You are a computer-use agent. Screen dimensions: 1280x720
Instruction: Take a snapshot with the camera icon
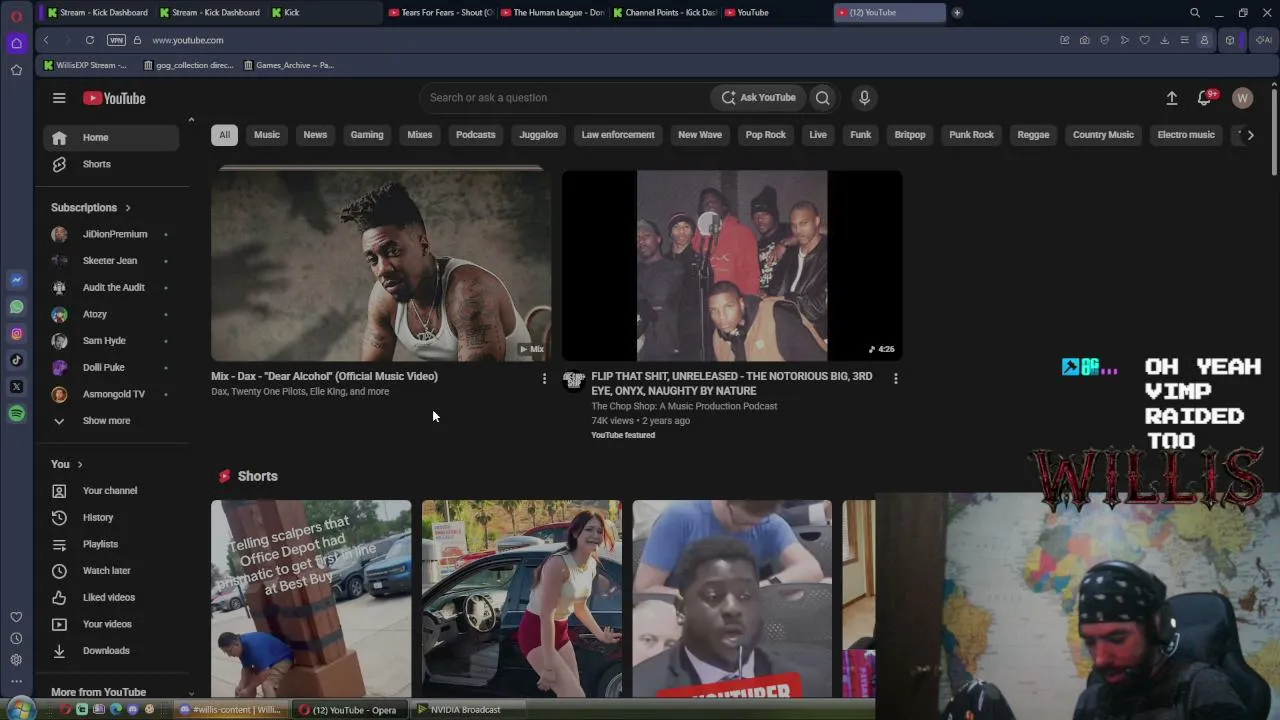1085,40
